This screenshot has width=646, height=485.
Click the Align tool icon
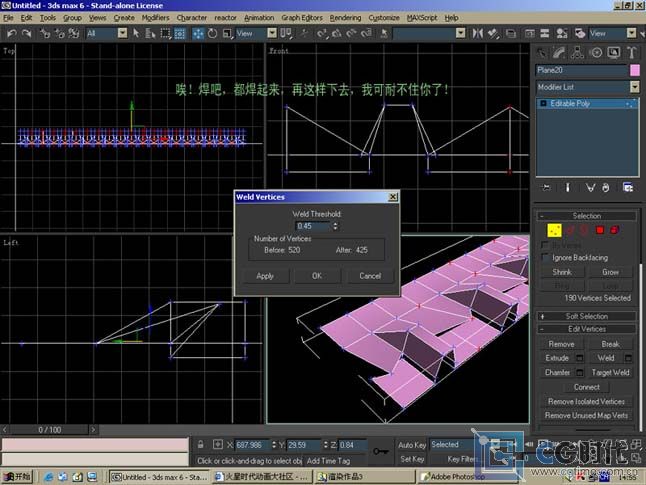493,33
